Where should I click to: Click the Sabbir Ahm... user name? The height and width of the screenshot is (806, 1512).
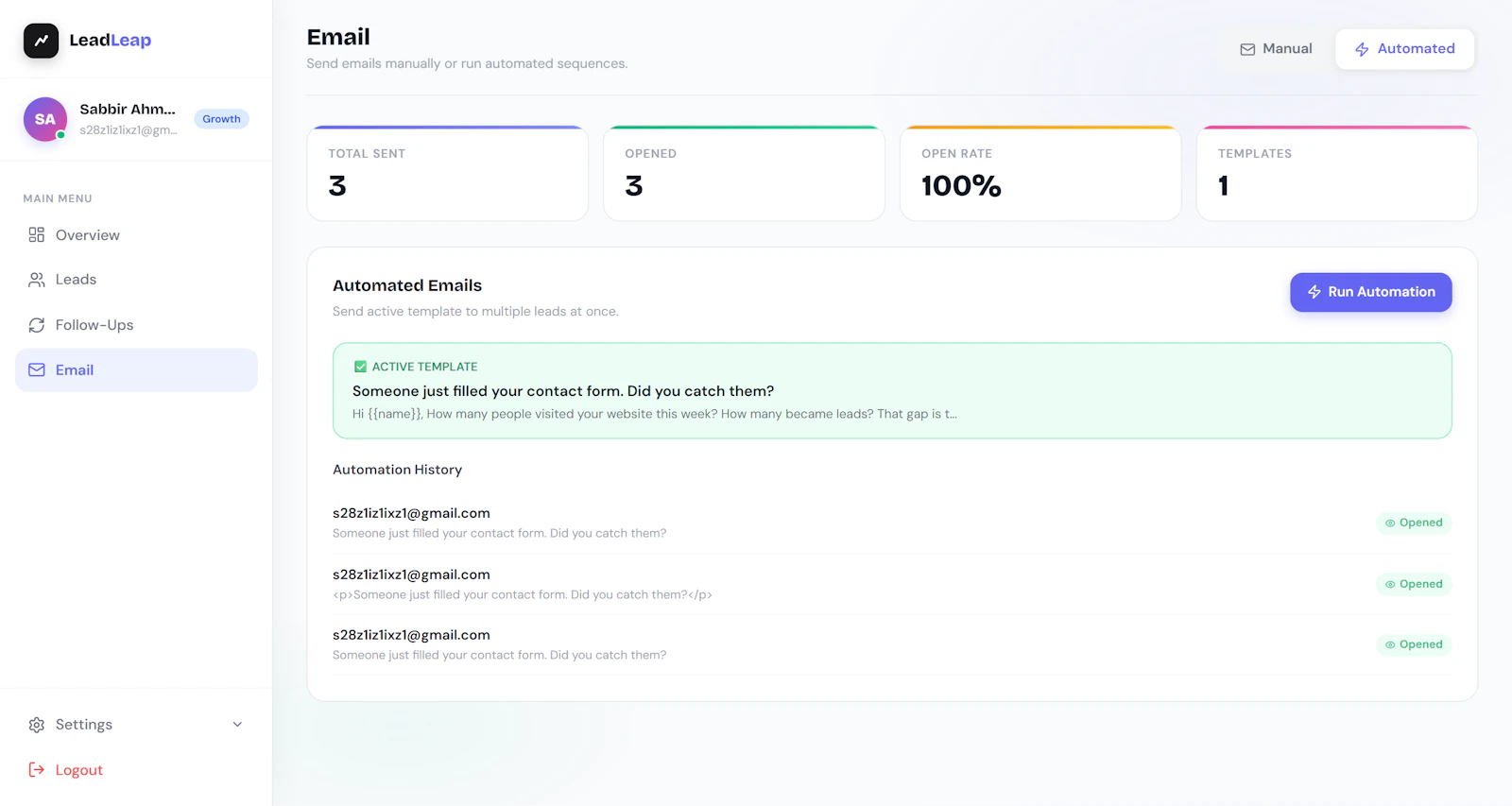click(128, 110)
